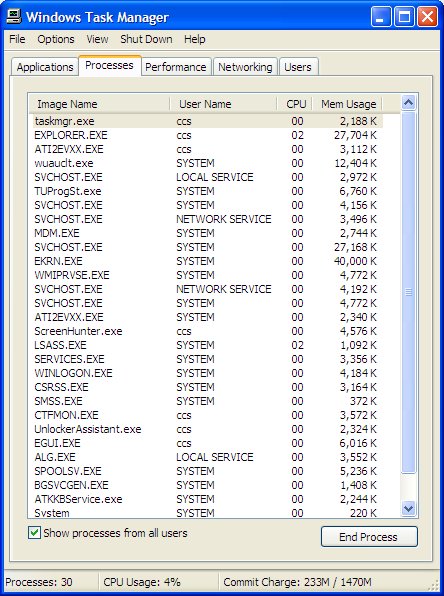Click the Task Manager title bar icon
The image size is (444, 596).
(x=14, y=17)
